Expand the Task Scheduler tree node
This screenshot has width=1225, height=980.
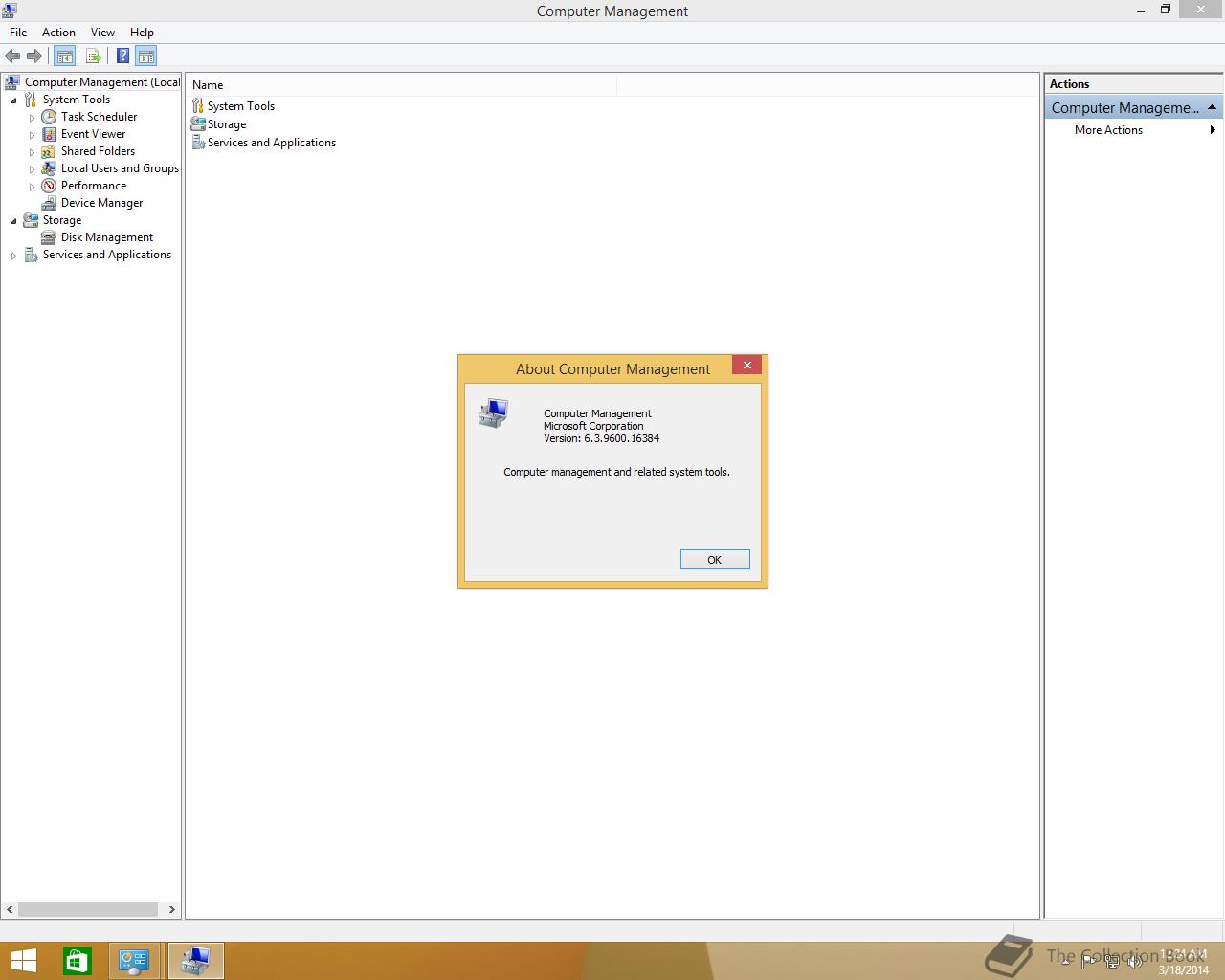(x=32, y=118)
